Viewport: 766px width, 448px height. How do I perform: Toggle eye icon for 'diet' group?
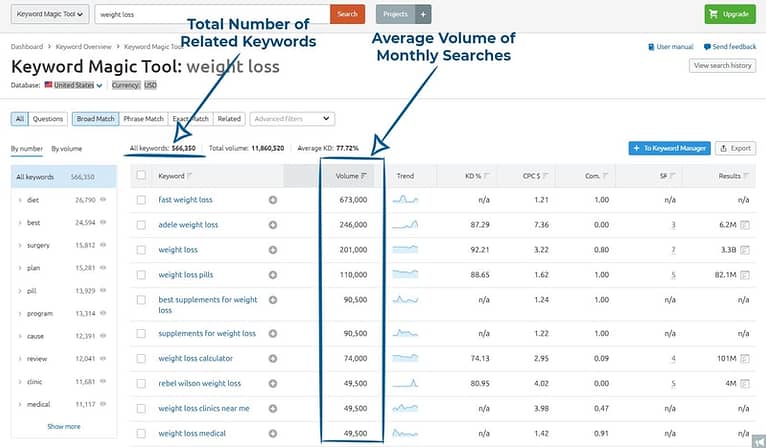[103, 200]
